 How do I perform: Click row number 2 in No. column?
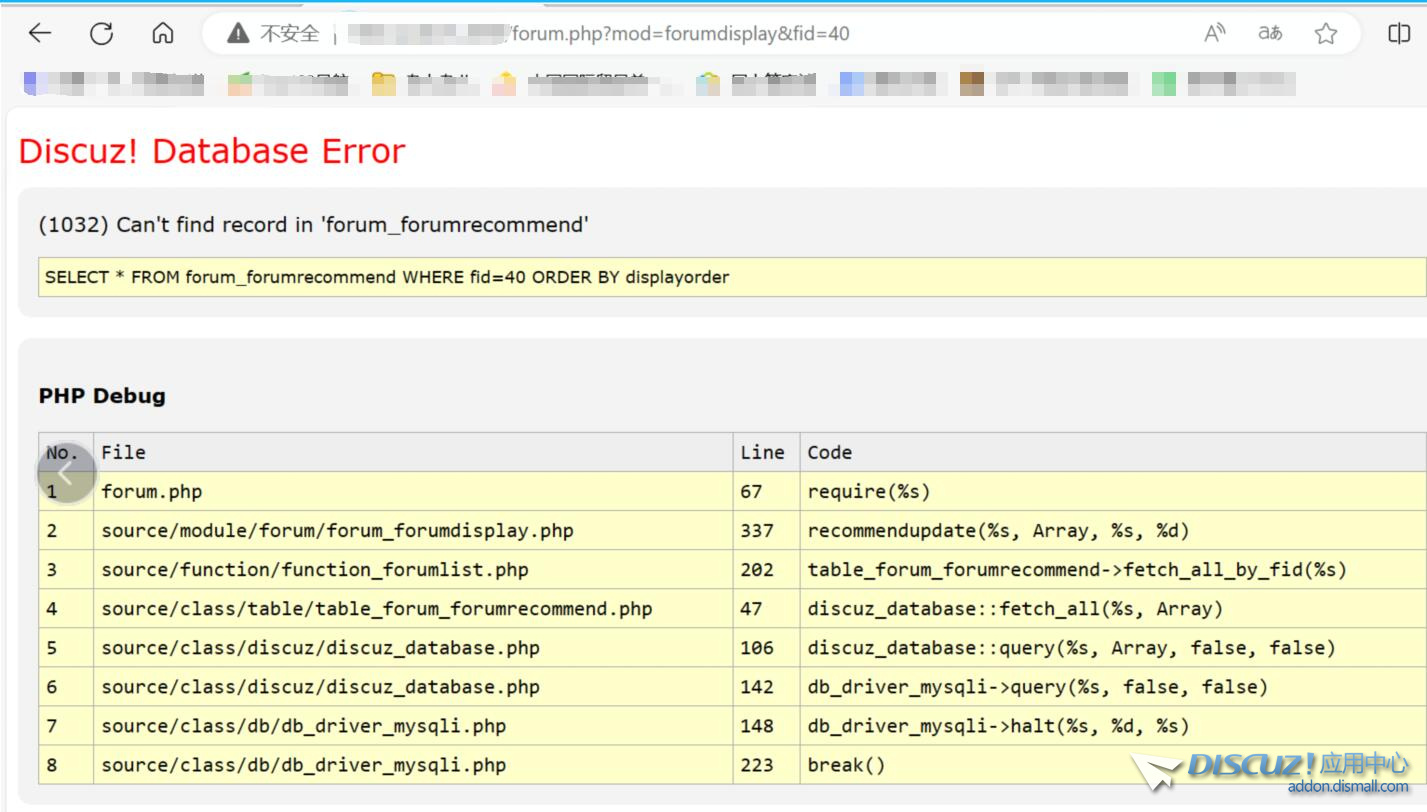point(66,530)
